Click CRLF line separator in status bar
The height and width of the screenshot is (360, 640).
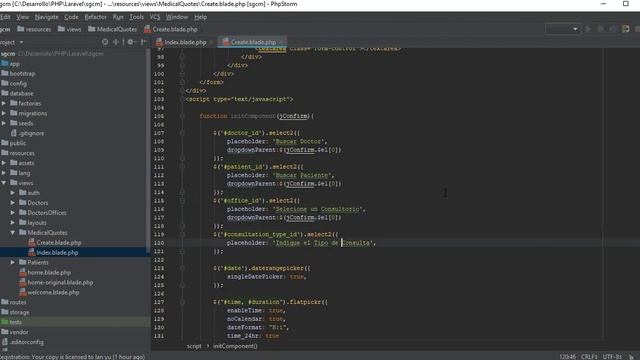589,357
